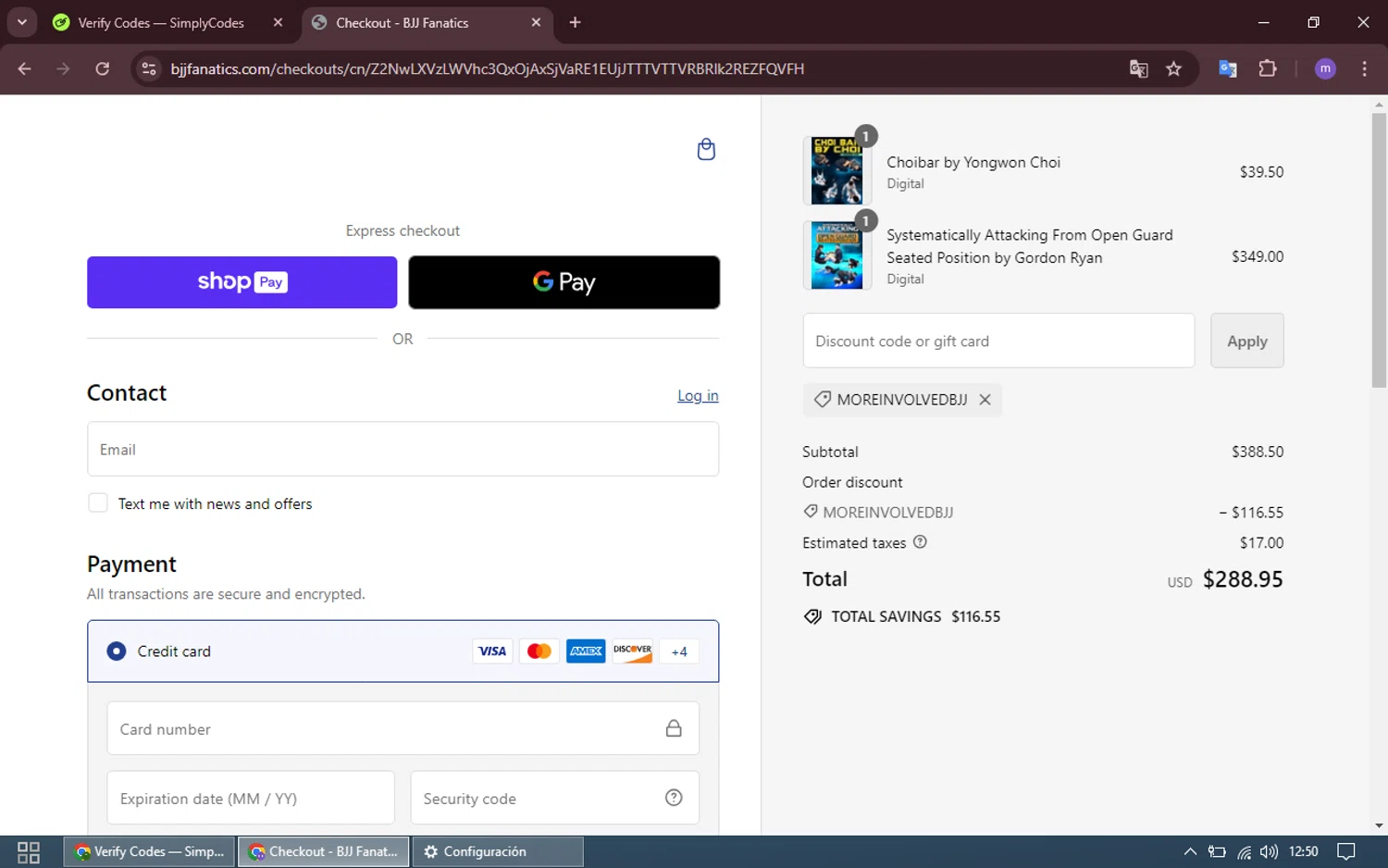Show security code help tooltip
Viewport: 1388px width, 868px height.
(674, 798)
